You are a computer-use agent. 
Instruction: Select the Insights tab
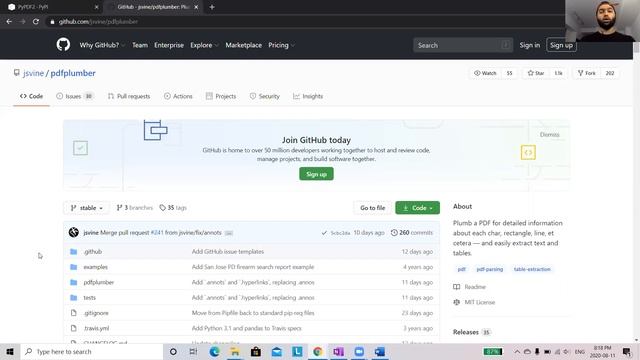pyautogui.click(x=308, y=96)
